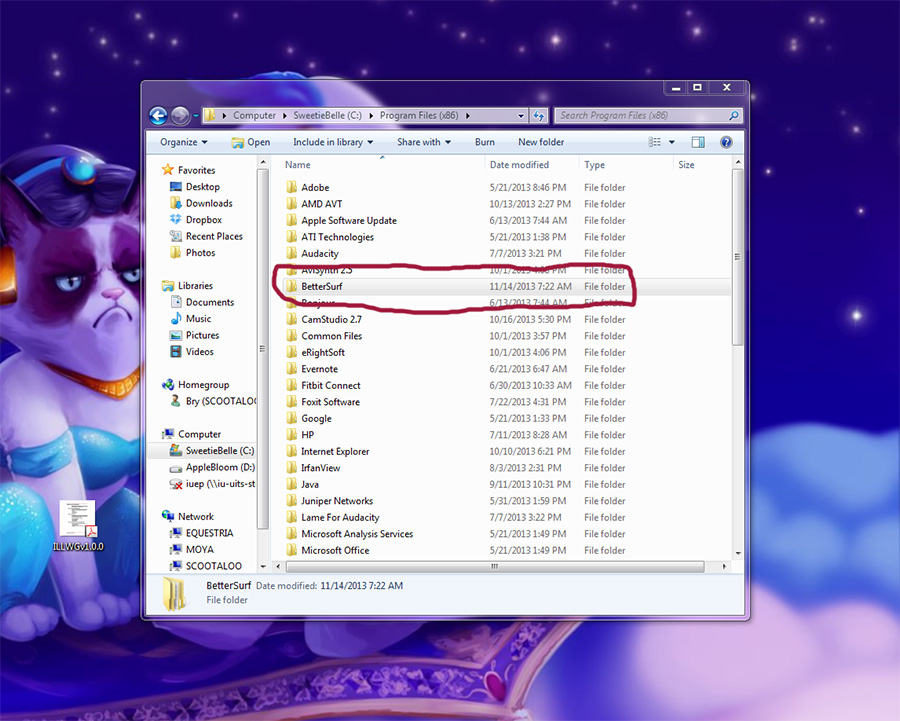Click the Open toolbar button
Screen dimensions: 900x721
pos(250,142)
